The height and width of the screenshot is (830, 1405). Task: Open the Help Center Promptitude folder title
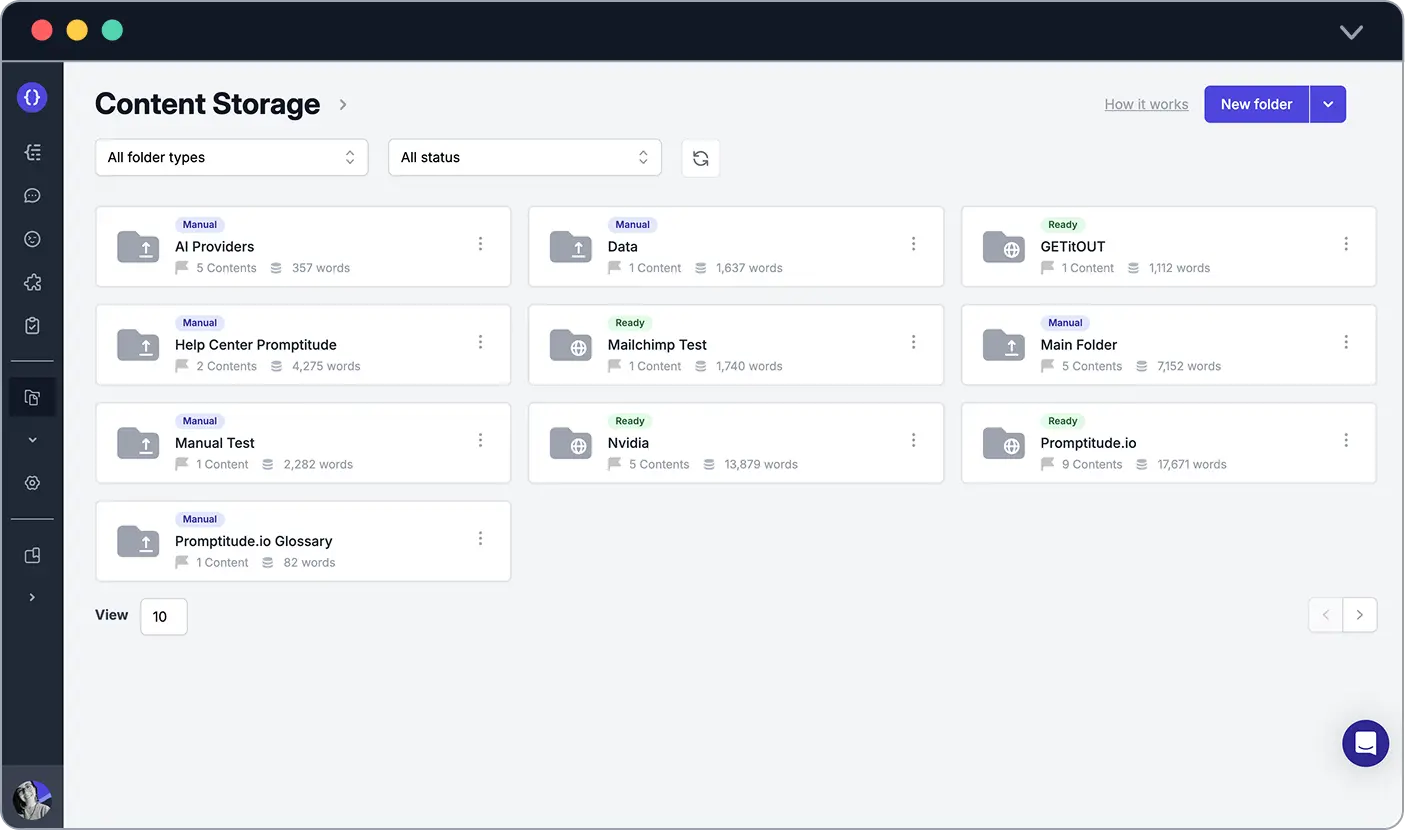pyautogui.click(x=256, y=345)
